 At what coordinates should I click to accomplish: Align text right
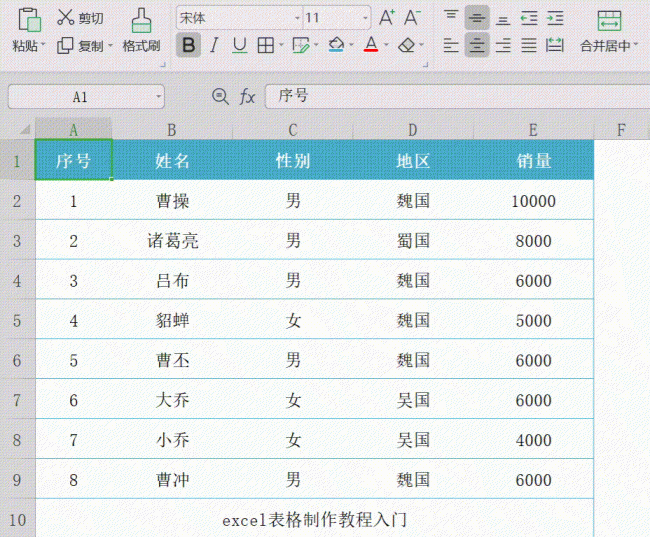click(x=503, y=45)
